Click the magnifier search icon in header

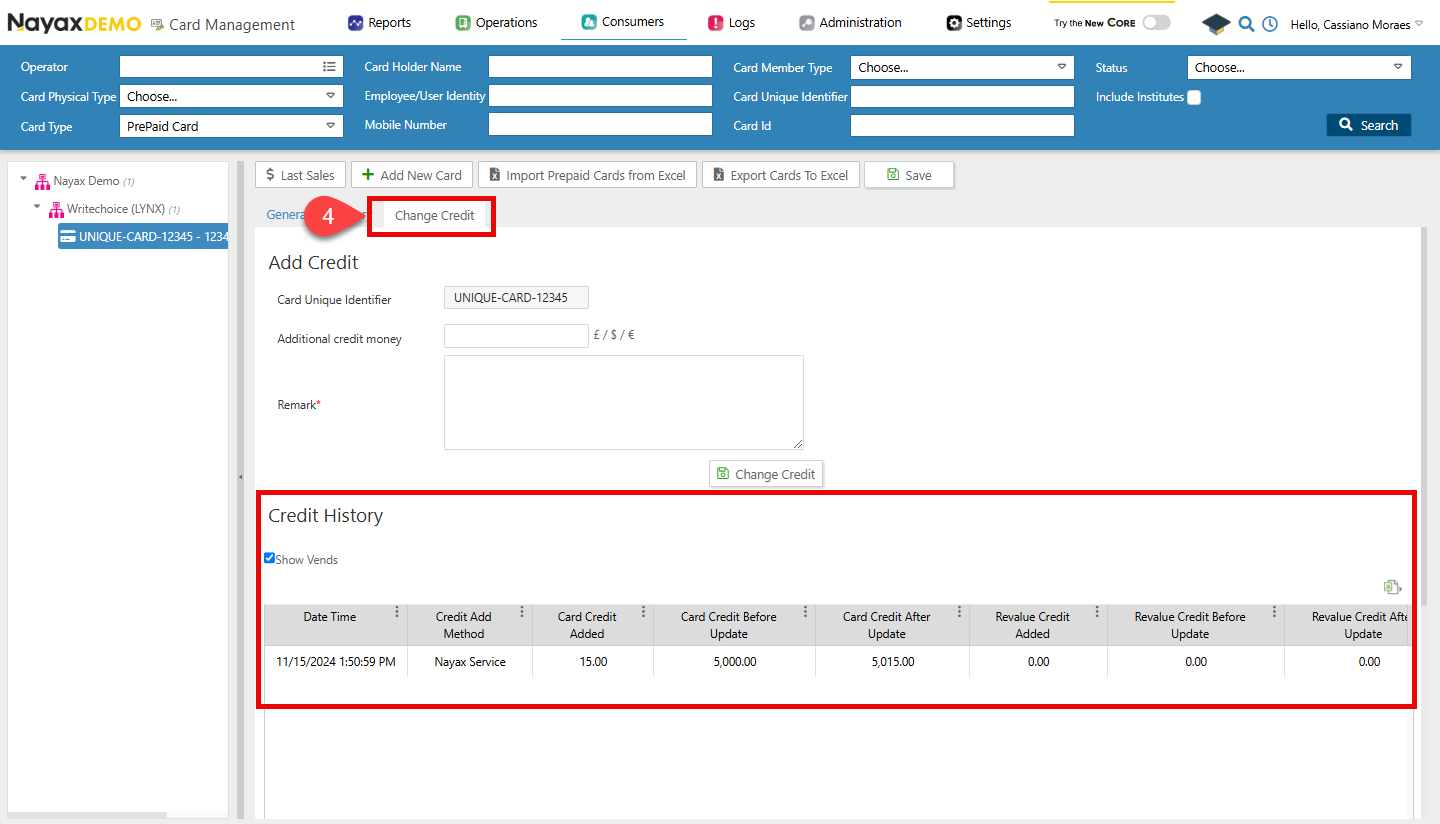(x=1246, y=24)
